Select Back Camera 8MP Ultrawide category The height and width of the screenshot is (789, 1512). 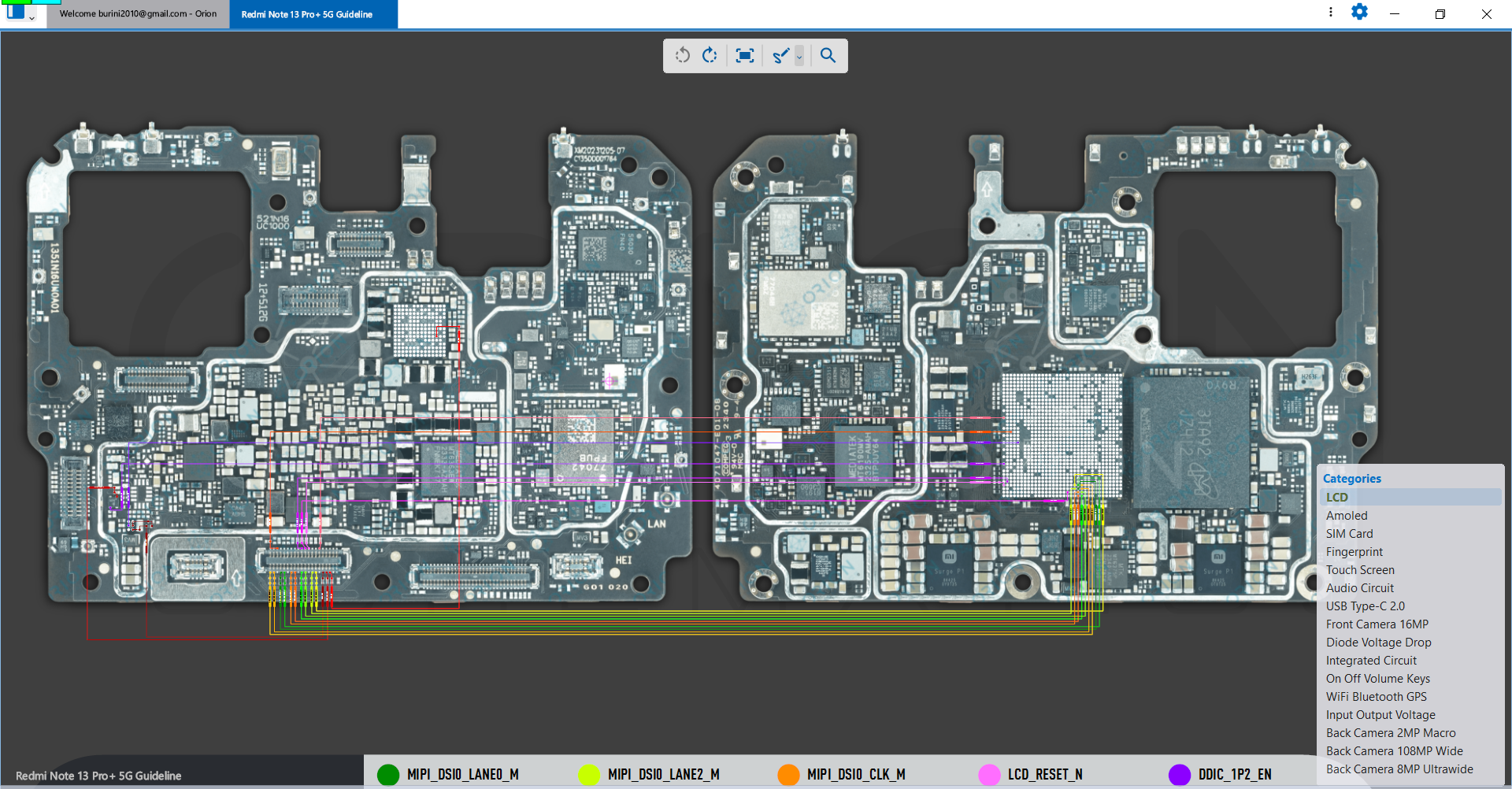(1410, 769)
